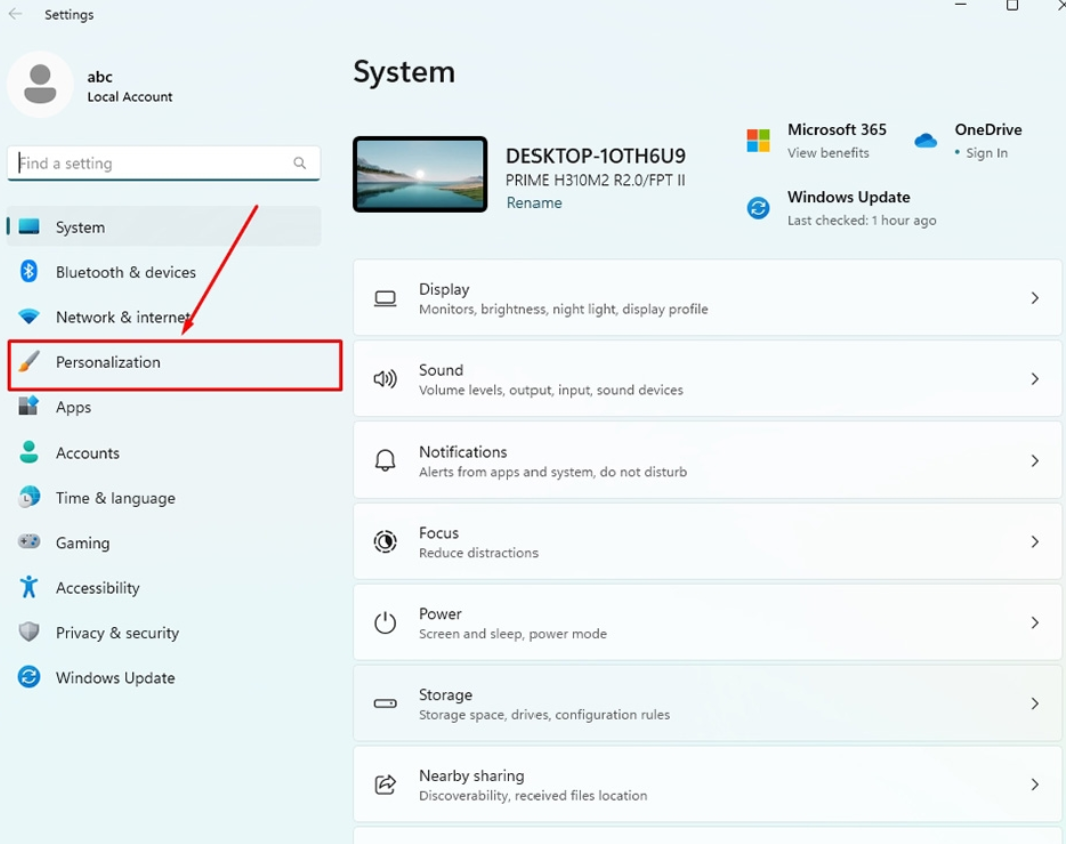Click the Gaming controller icon
This screenshot has height=844, width=1066.
(x=29, y=542)
